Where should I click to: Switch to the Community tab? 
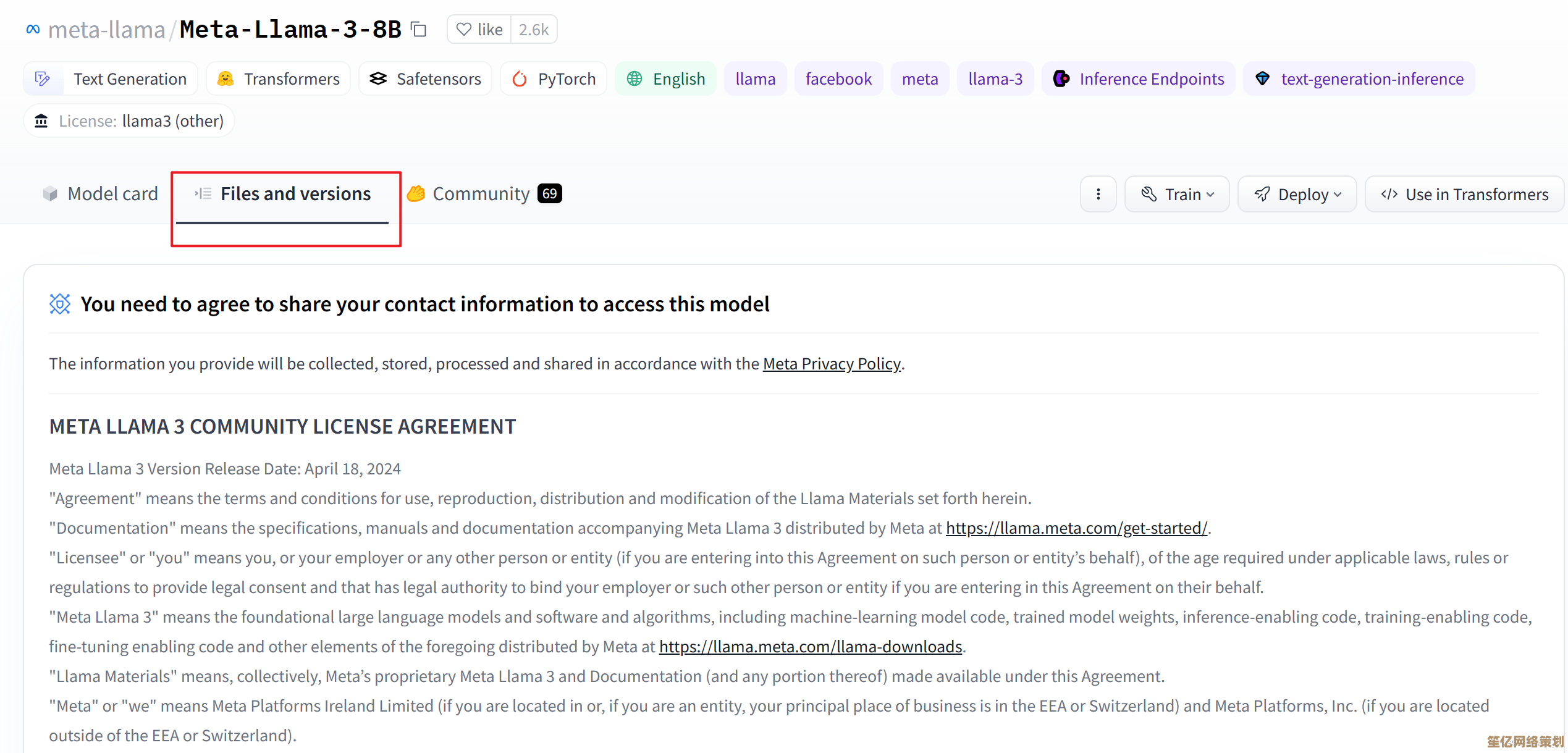485,194
